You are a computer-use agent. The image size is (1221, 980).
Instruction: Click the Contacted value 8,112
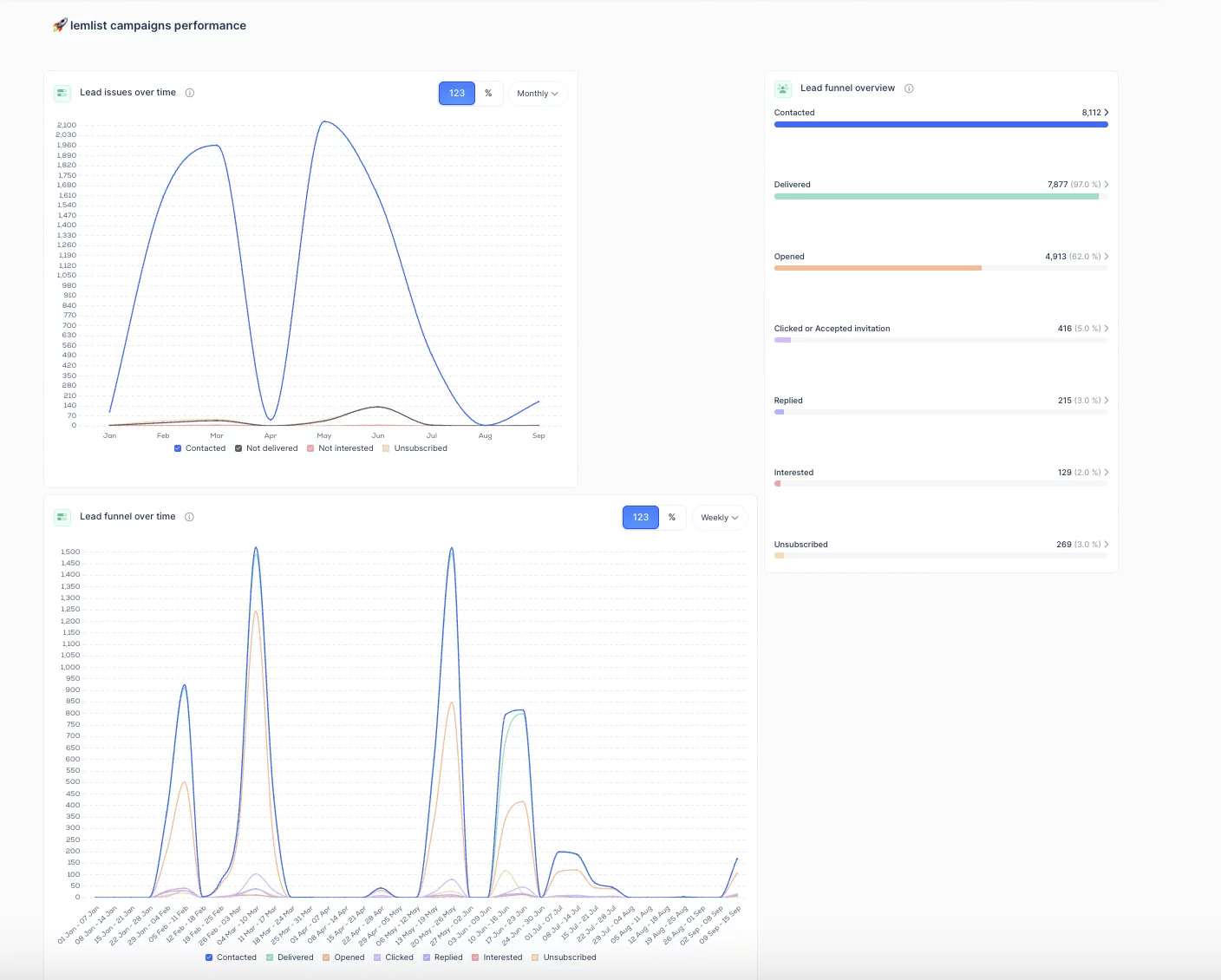[1091, 113]
